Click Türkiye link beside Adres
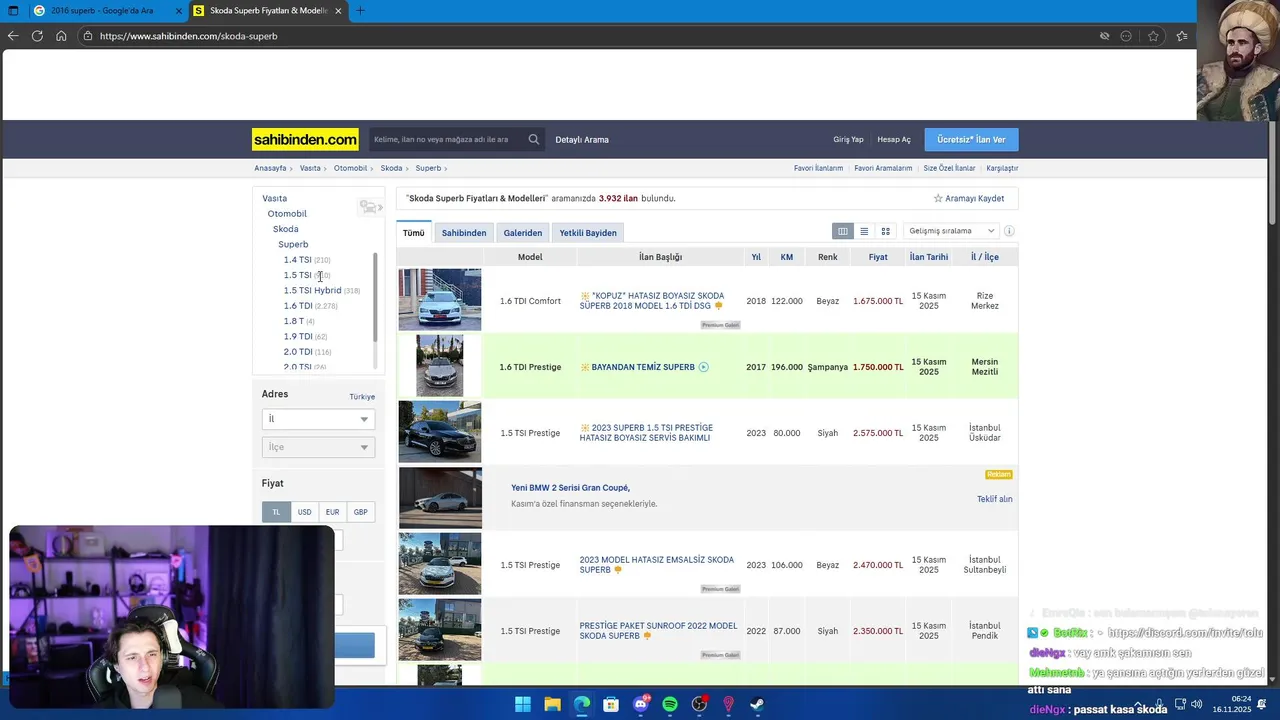 pyautogui.click(x=362, y=397)
